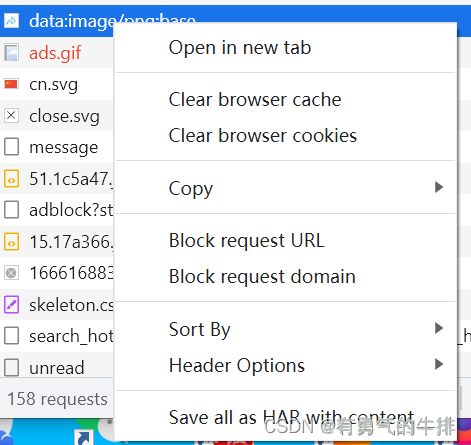This screenshot has width=471, height=445.
Task: Expand the Copy submenu arrow
Action: tap(439, 187)
